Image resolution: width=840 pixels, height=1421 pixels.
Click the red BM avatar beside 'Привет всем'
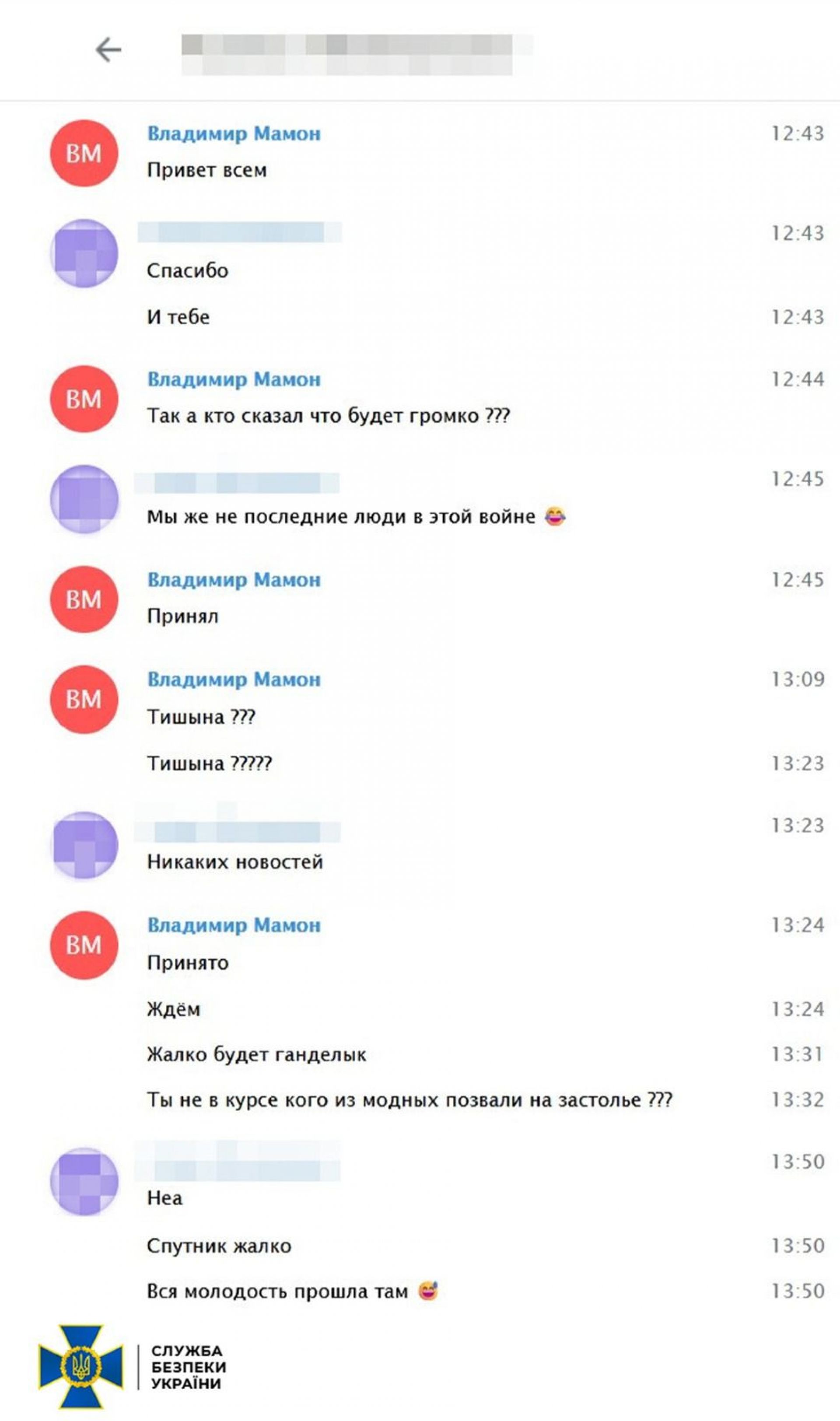click(84, 153)
